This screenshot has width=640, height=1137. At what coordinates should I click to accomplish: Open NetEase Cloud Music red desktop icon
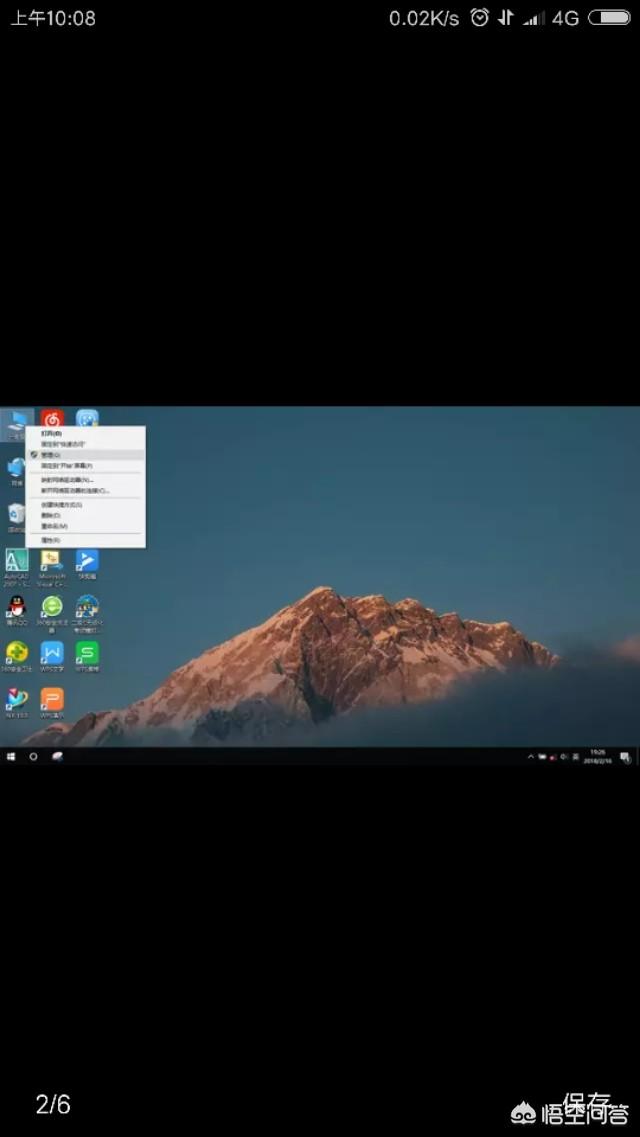(52, 418)
